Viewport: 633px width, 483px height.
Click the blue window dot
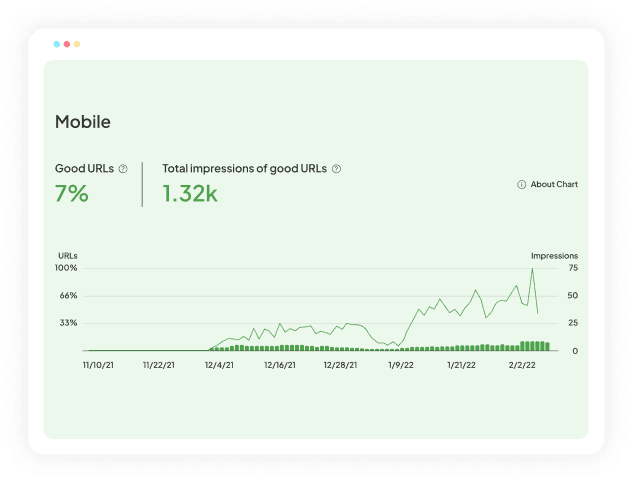click(x=57, y=44)
